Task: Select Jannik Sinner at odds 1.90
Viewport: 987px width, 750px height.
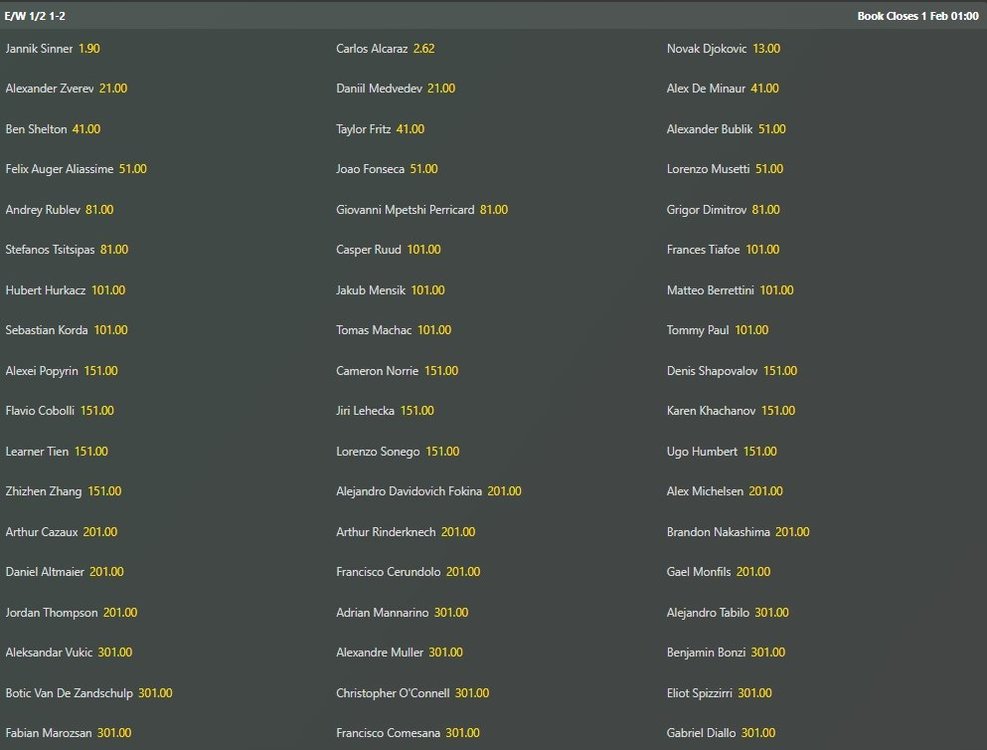Action: tap(89, 48)
